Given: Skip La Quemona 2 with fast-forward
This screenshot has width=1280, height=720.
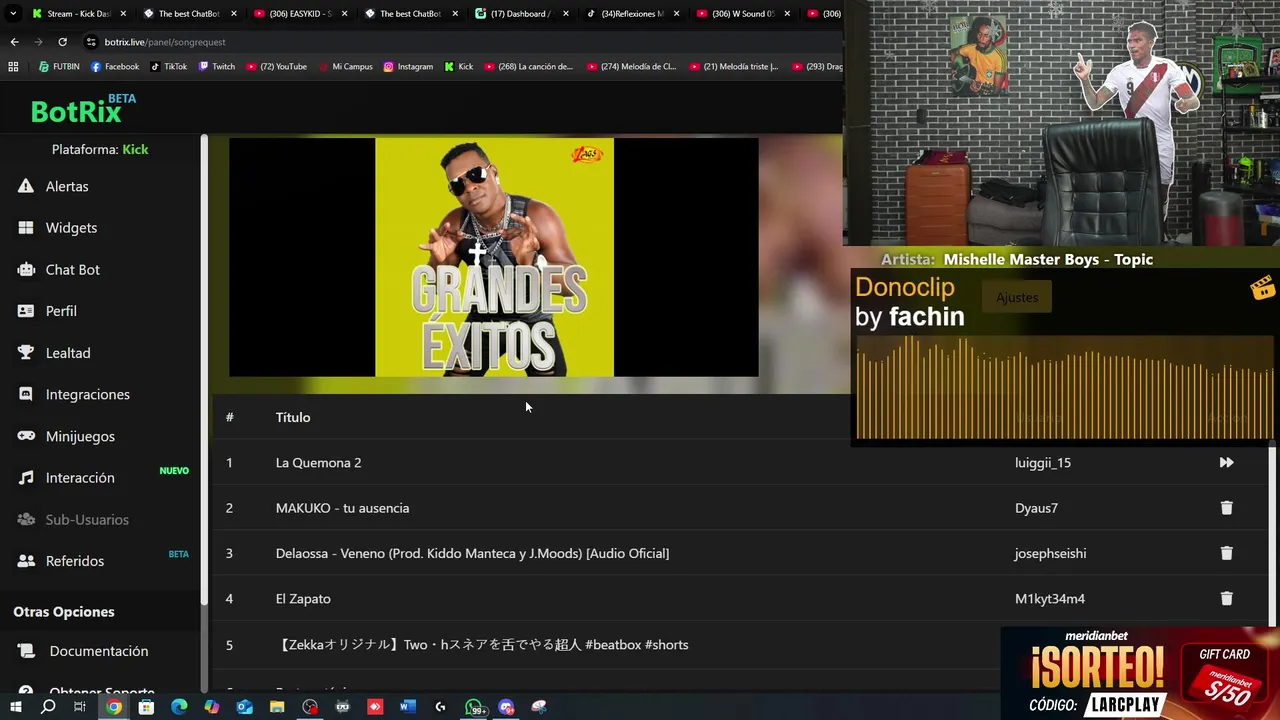Looking at the screenshot, I should [x=1226, y=462].
